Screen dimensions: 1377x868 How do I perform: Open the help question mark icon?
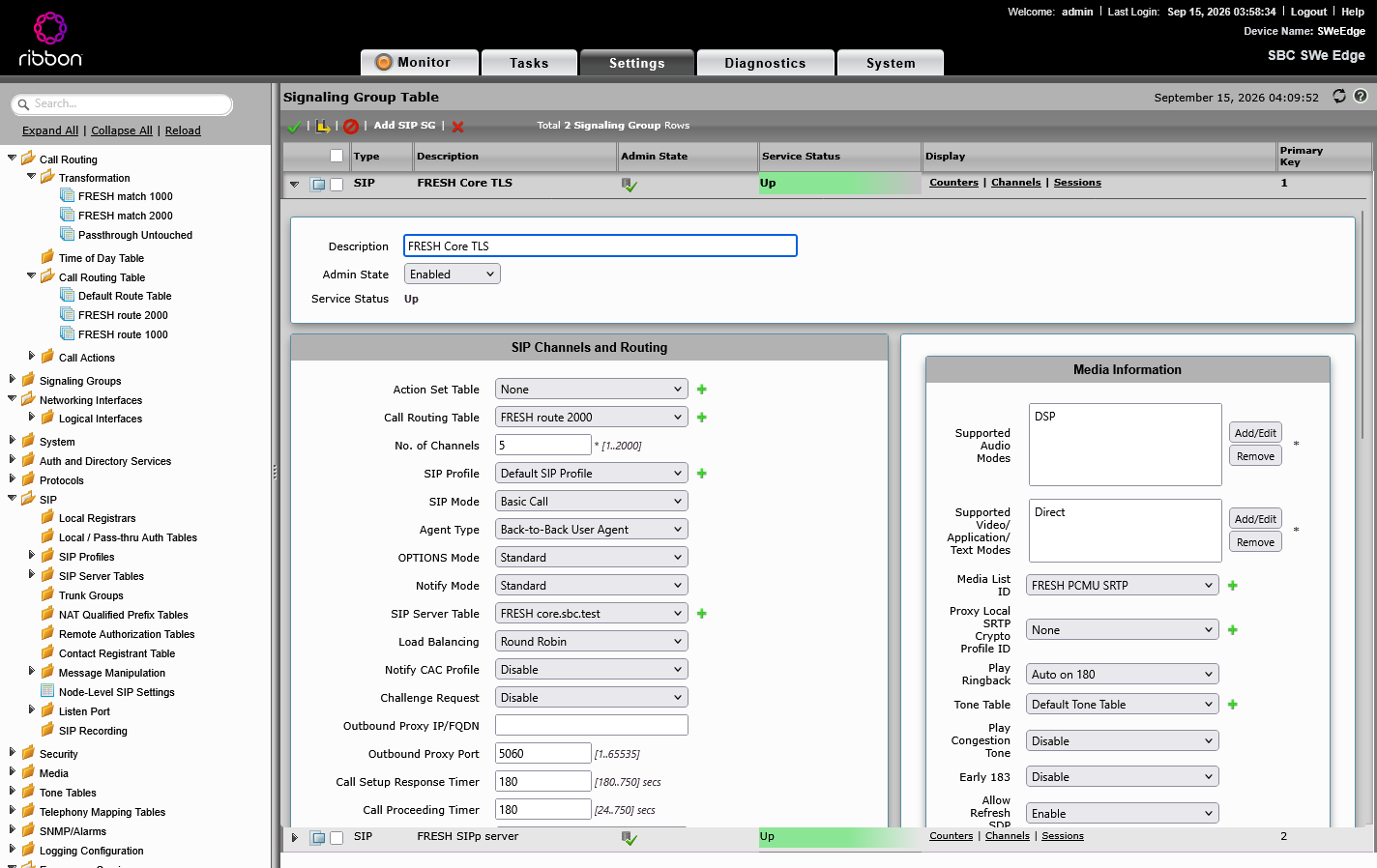point(1361,96)
